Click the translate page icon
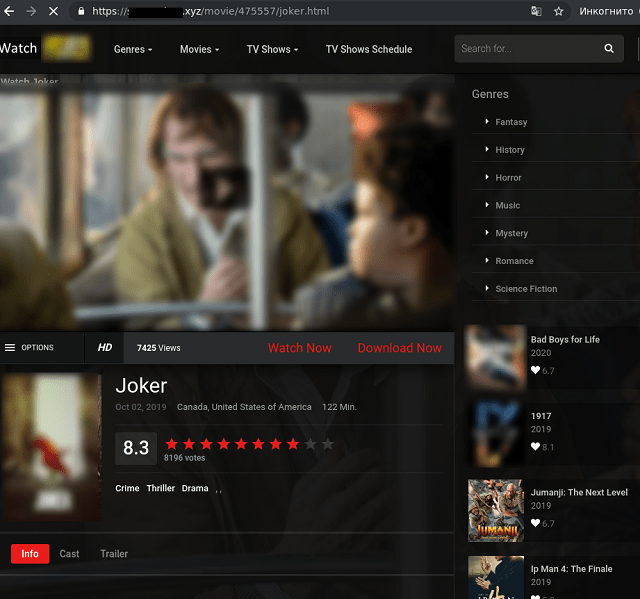640x599 pixels. 536,11
